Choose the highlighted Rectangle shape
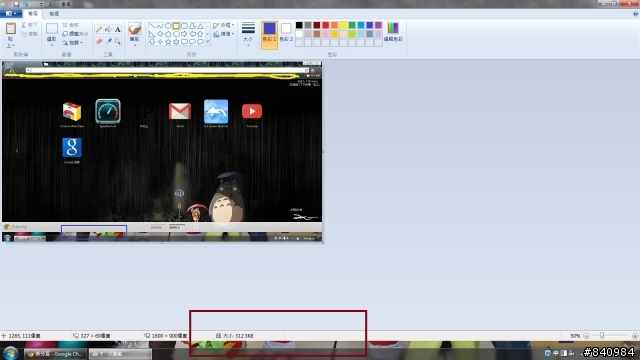 click(176, 26)
